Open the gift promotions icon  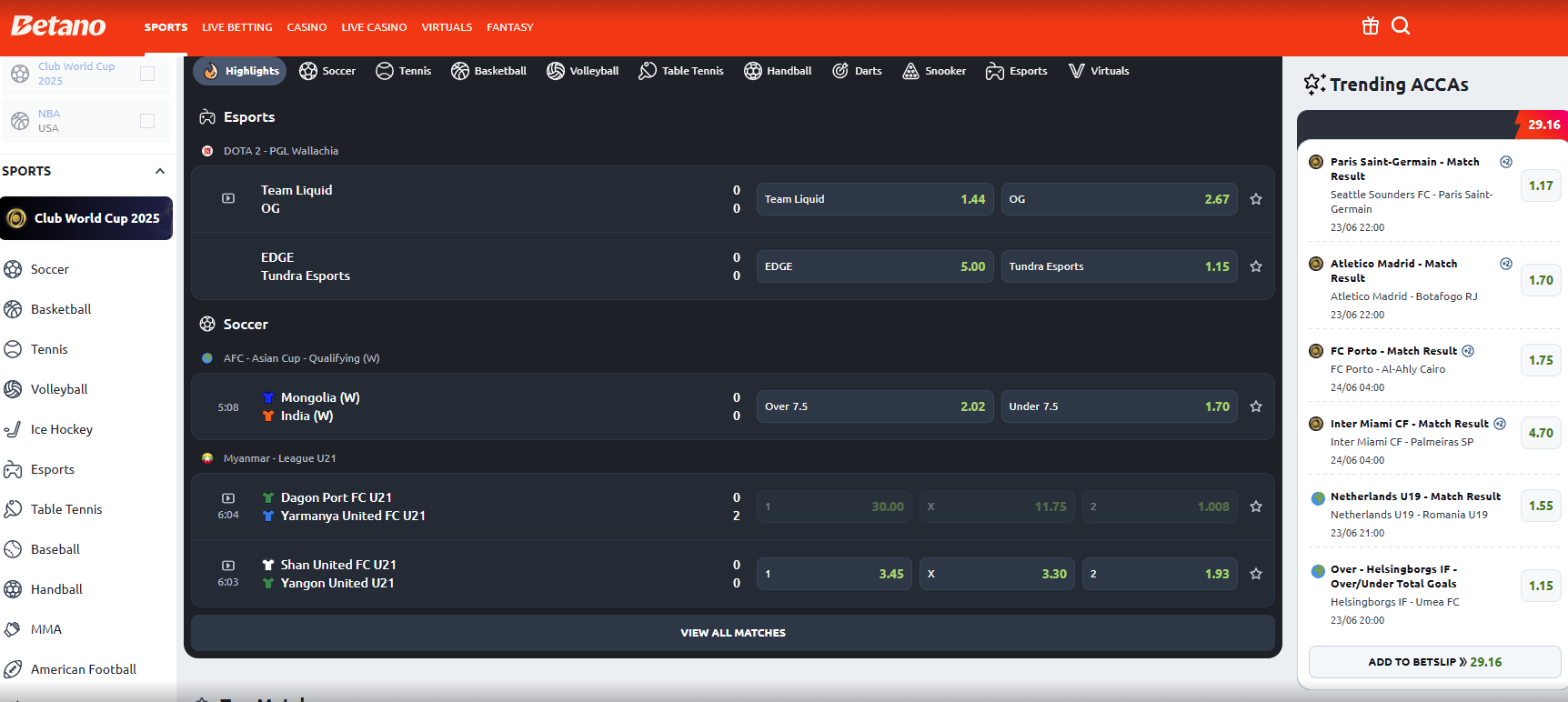[1371, 26]
